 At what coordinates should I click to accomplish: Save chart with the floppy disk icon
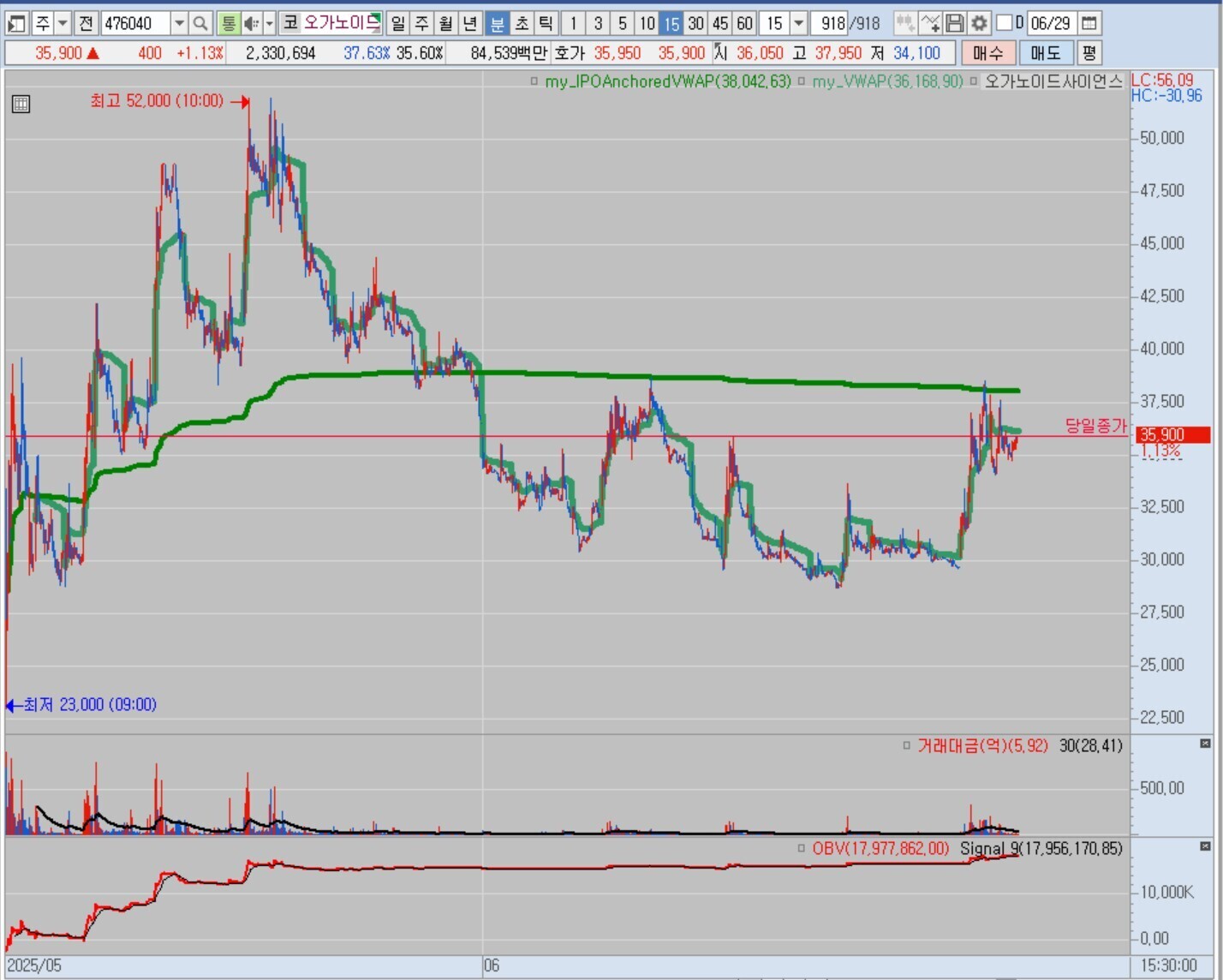coord(954,23)
